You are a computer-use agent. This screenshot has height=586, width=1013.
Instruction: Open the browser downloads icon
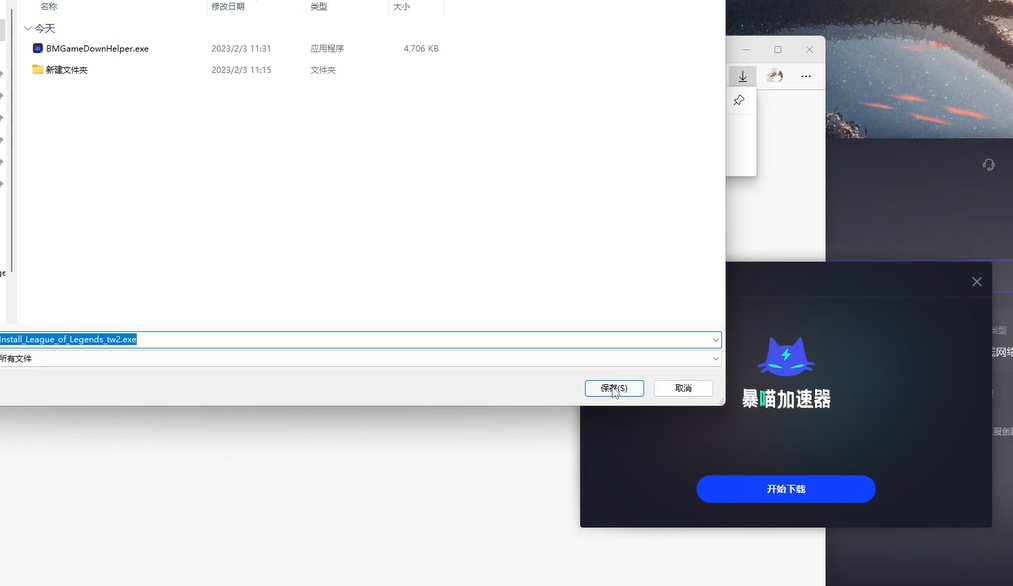742,76
